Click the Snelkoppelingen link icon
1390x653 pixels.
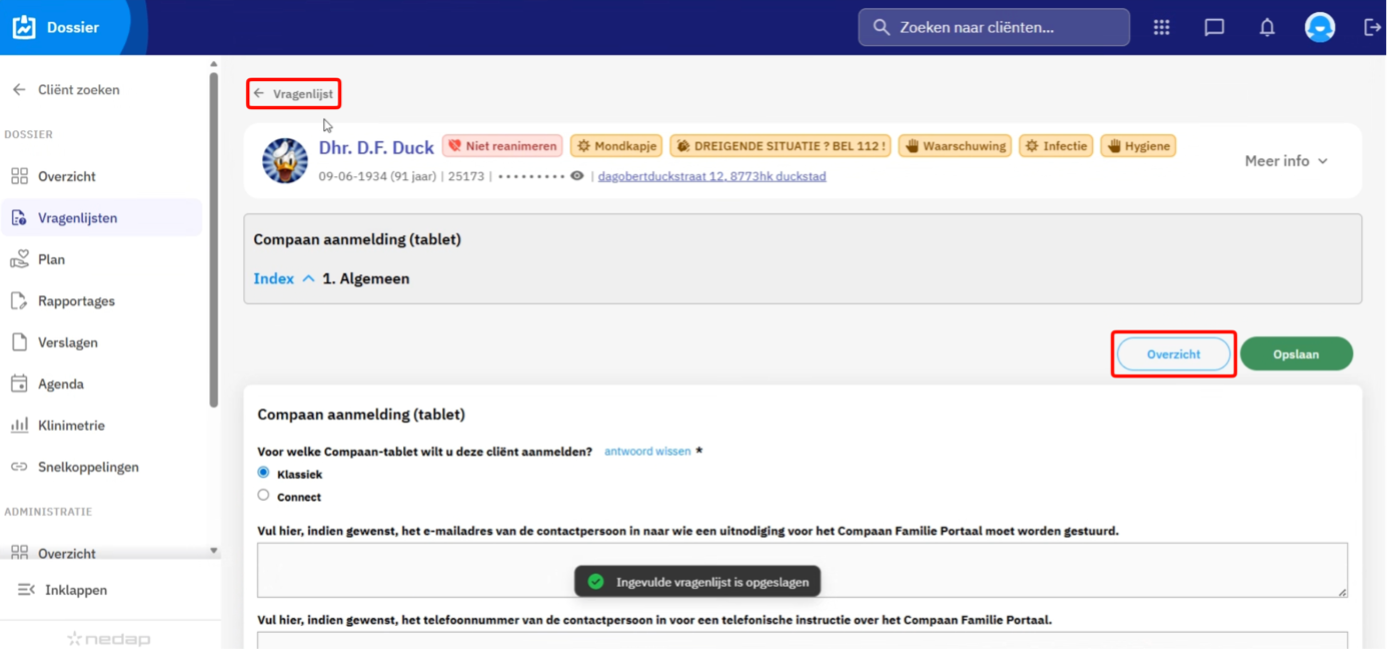pos(19,467)
